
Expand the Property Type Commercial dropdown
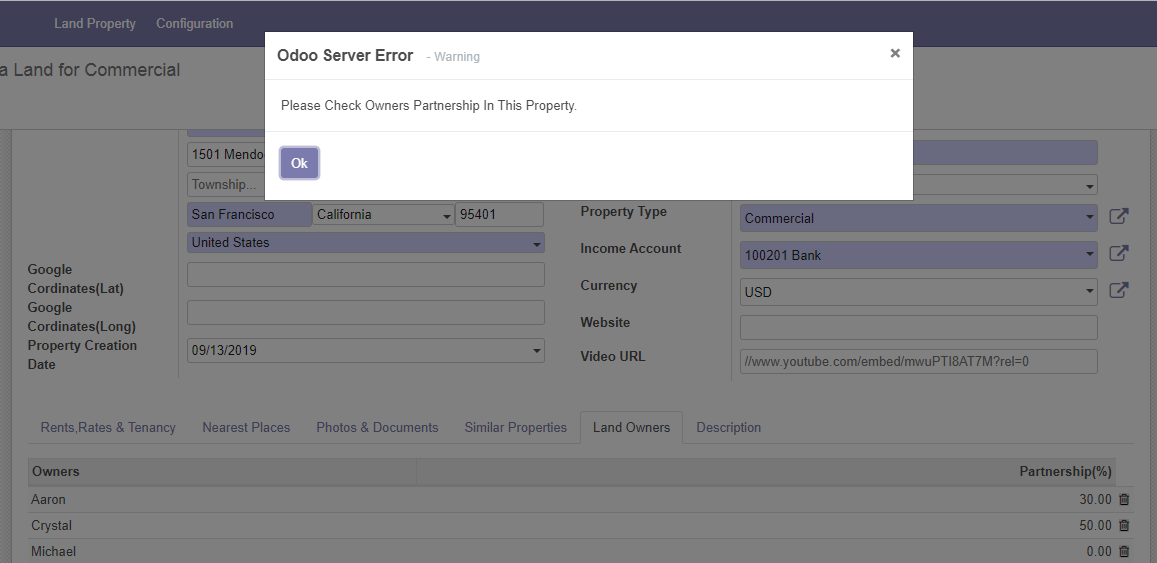(919, 218)
